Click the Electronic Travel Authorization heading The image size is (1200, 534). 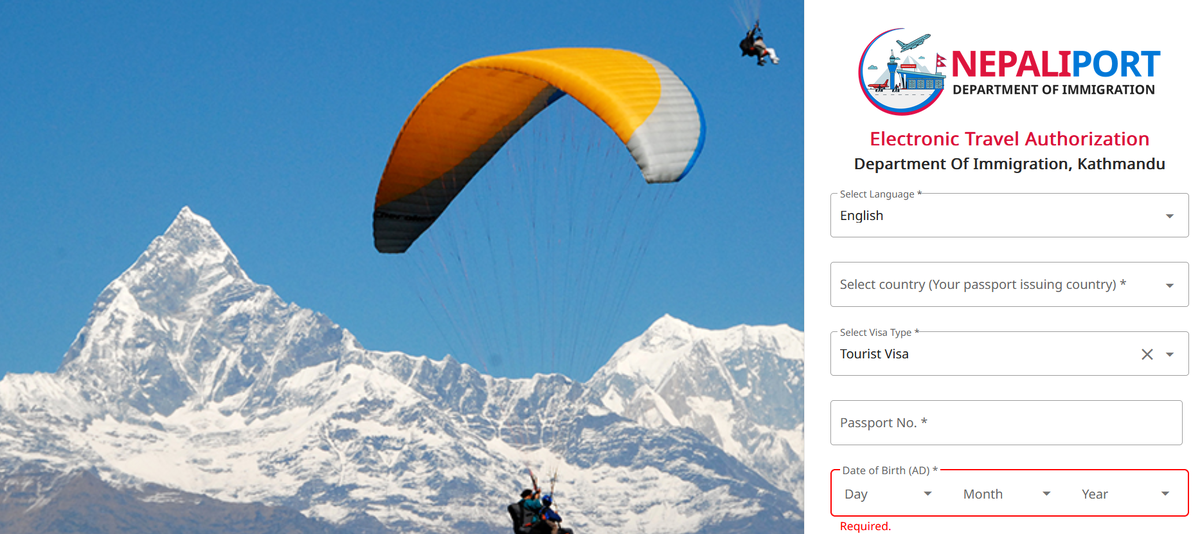(1009, 139)
